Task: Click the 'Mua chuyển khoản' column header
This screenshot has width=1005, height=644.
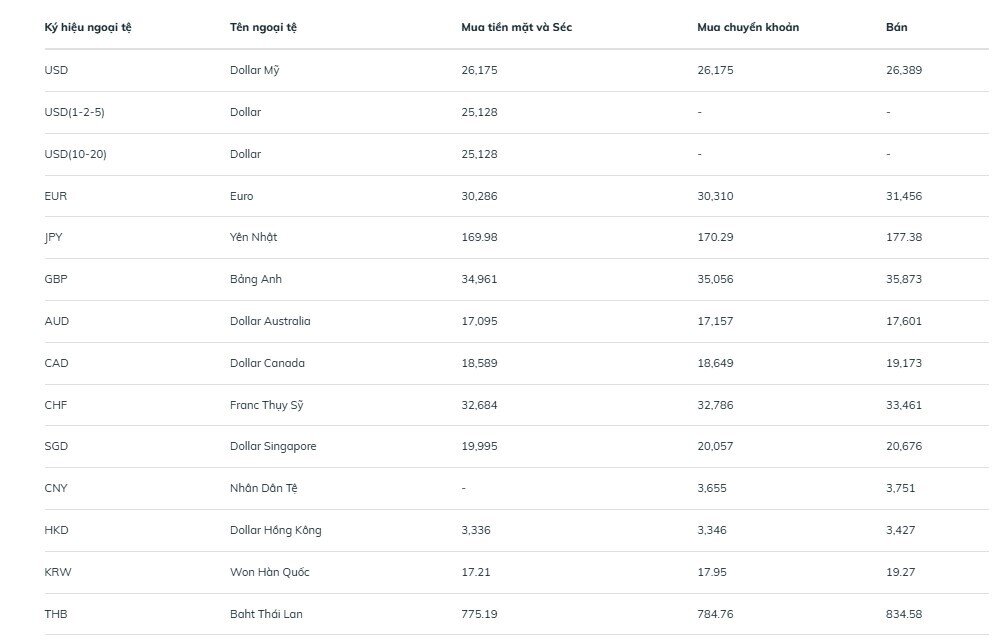Action: pyautogui.click(x=748, y=27)
